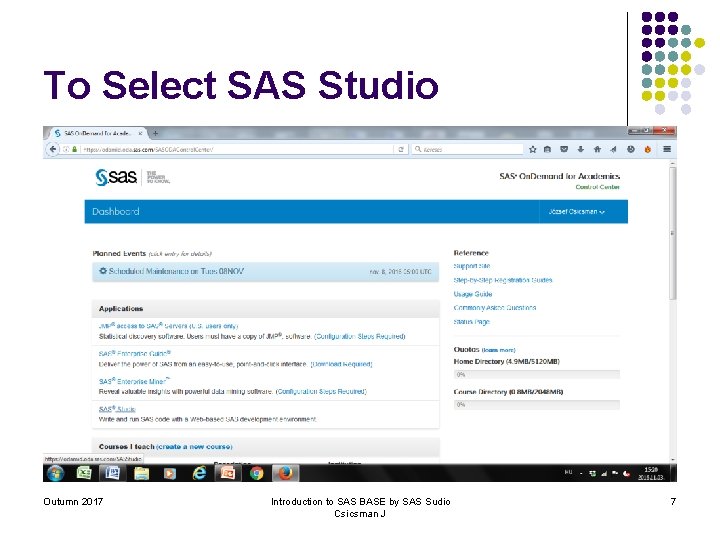The height and width of the screenshot is (540, 720).
Task: Open the Firefox hamburger menu
Action: (x=667, y=149)
